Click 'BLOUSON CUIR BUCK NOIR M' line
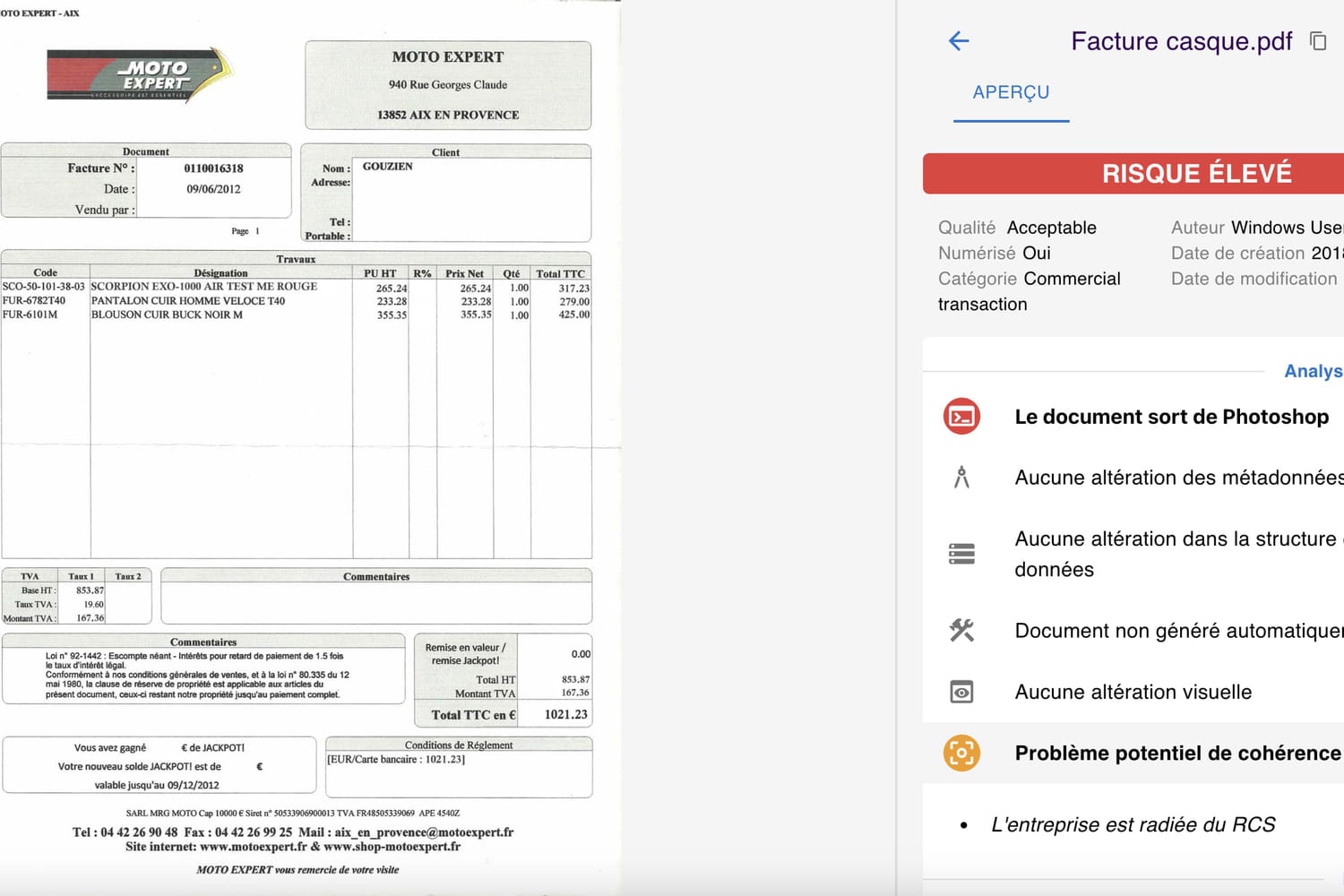The image size is (1344, 896). [167, 314]
